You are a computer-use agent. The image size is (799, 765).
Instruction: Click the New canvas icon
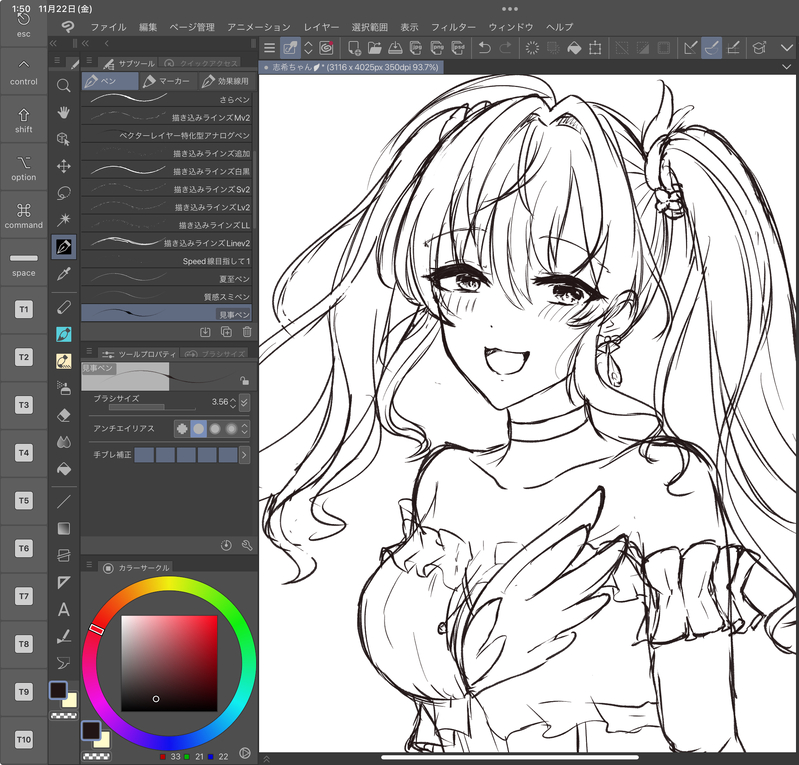point(354,48)
